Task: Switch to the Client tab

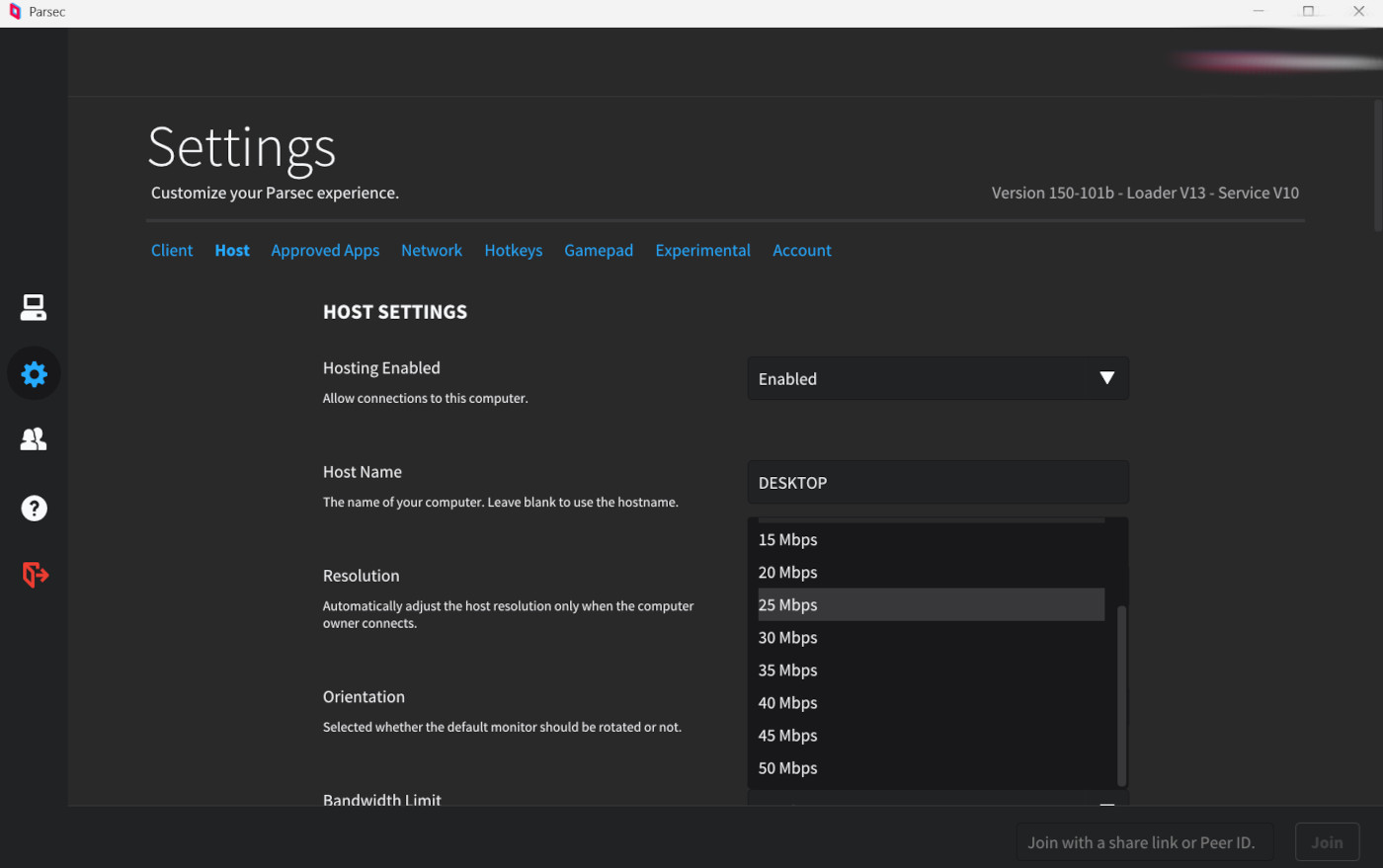Action: click(172, 251)
